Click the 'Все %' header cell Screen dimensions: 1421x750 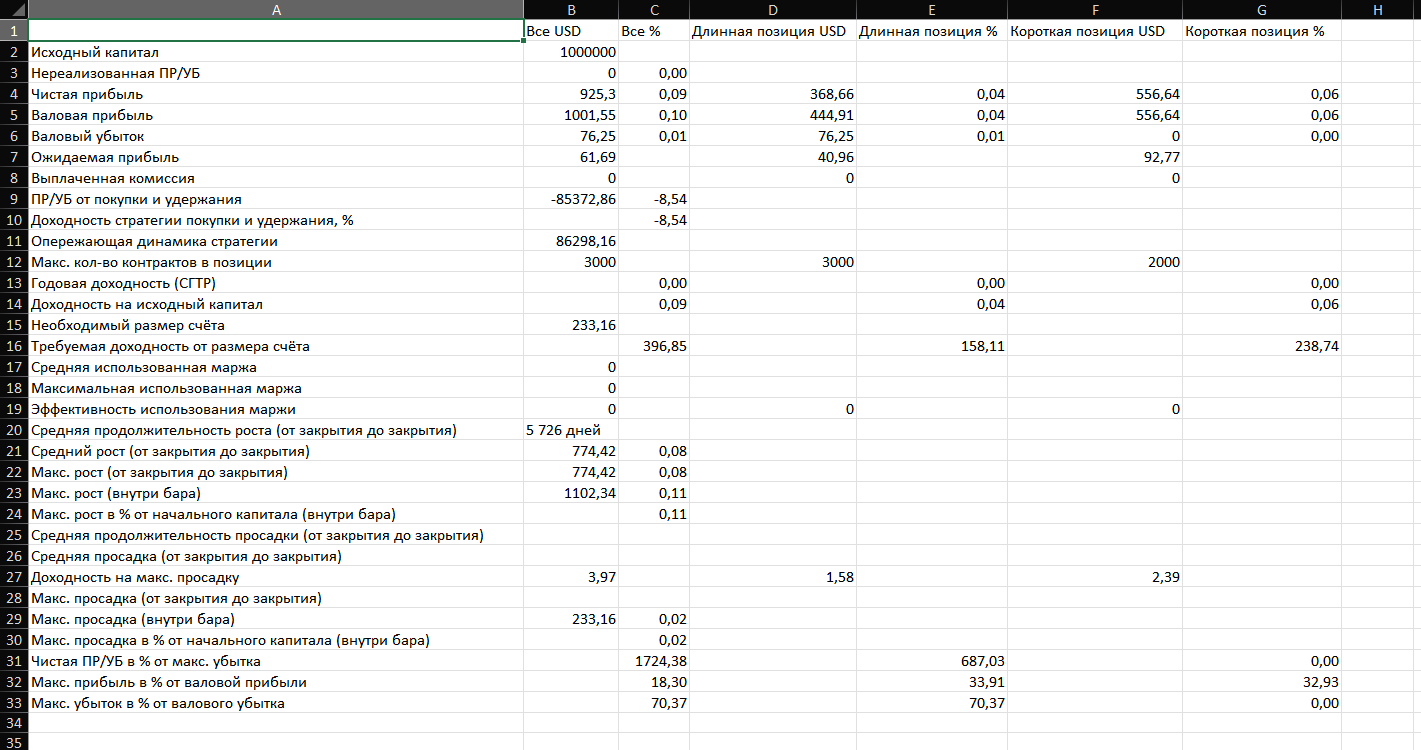point(654,31)
